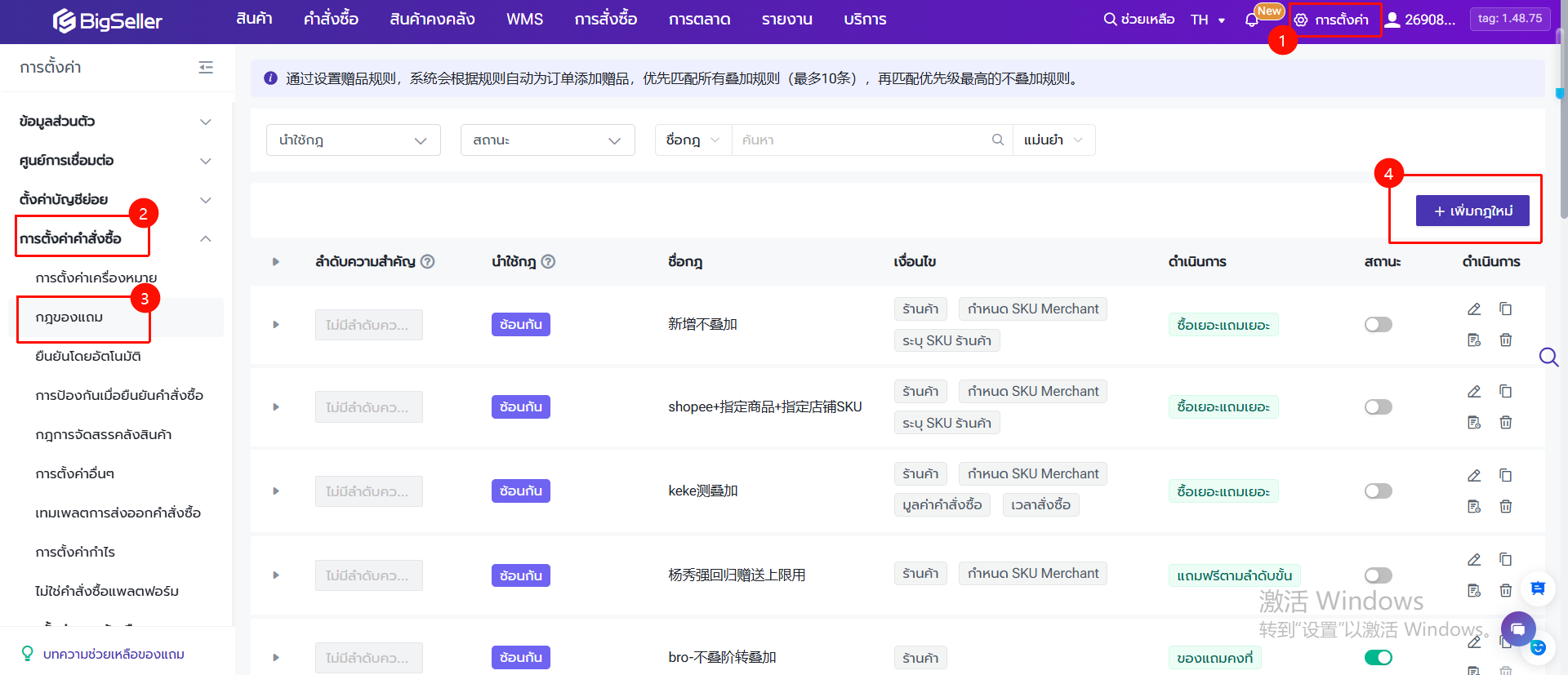Click the edit pencil for rule 新增不叠加

(x=1473, y=309)
